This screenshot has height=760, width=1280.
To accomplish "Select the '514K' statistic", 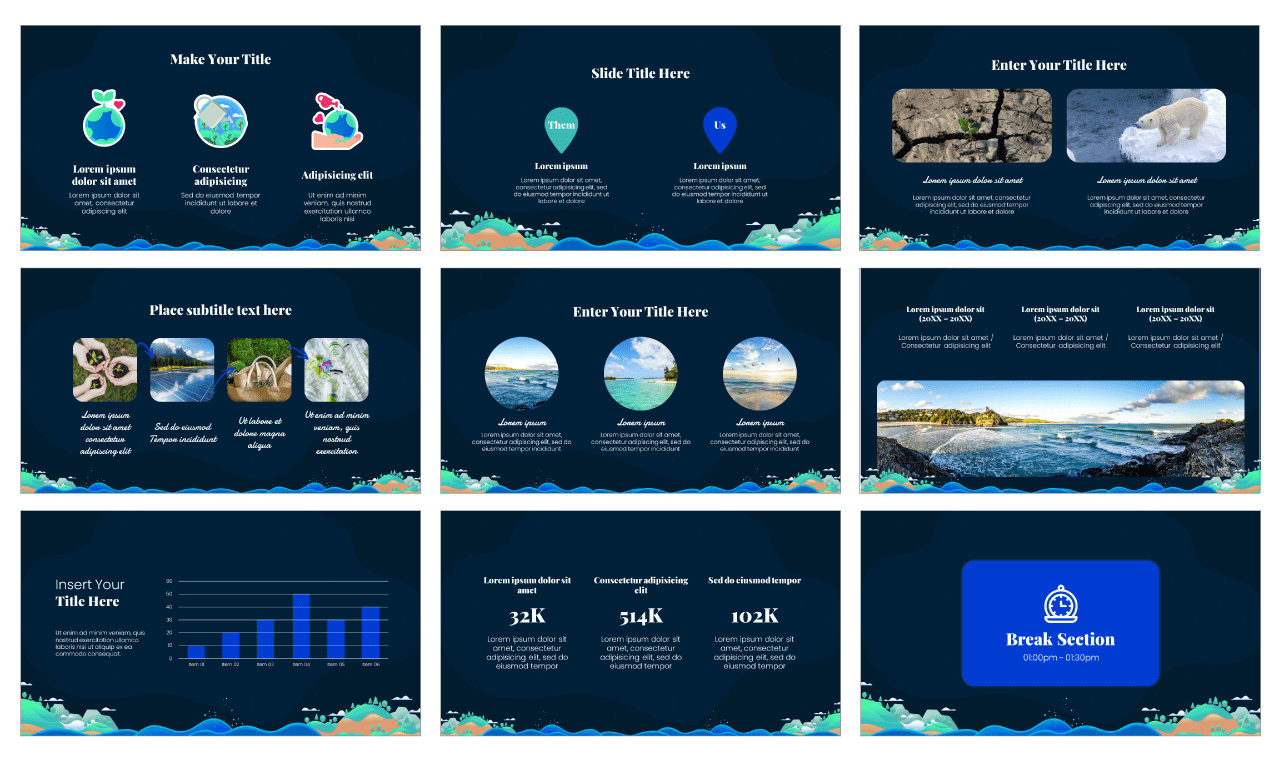I will tap(641, 616).
